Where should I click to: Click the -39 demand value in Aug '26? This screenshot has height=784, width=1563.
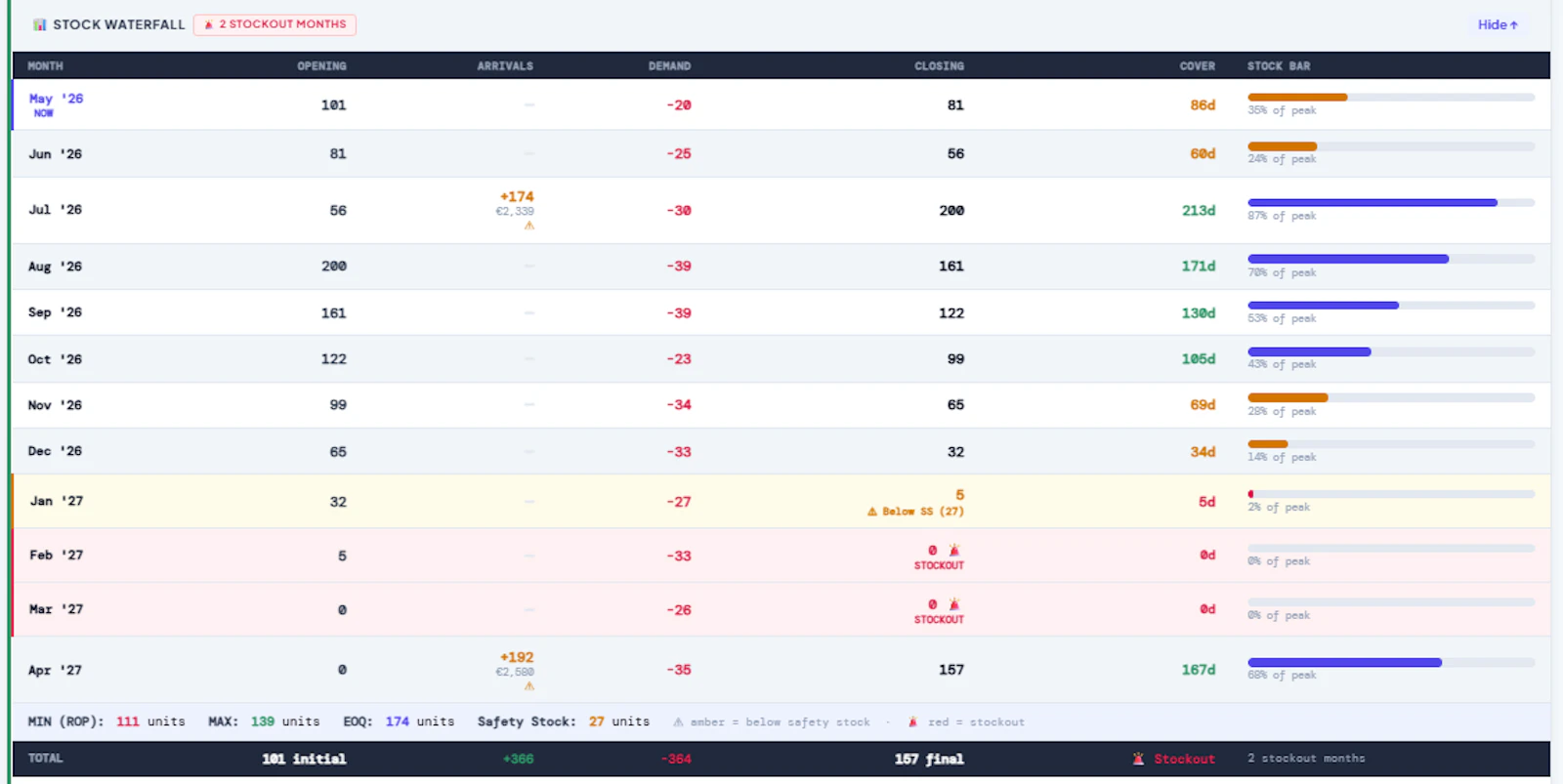pos(679,266)
